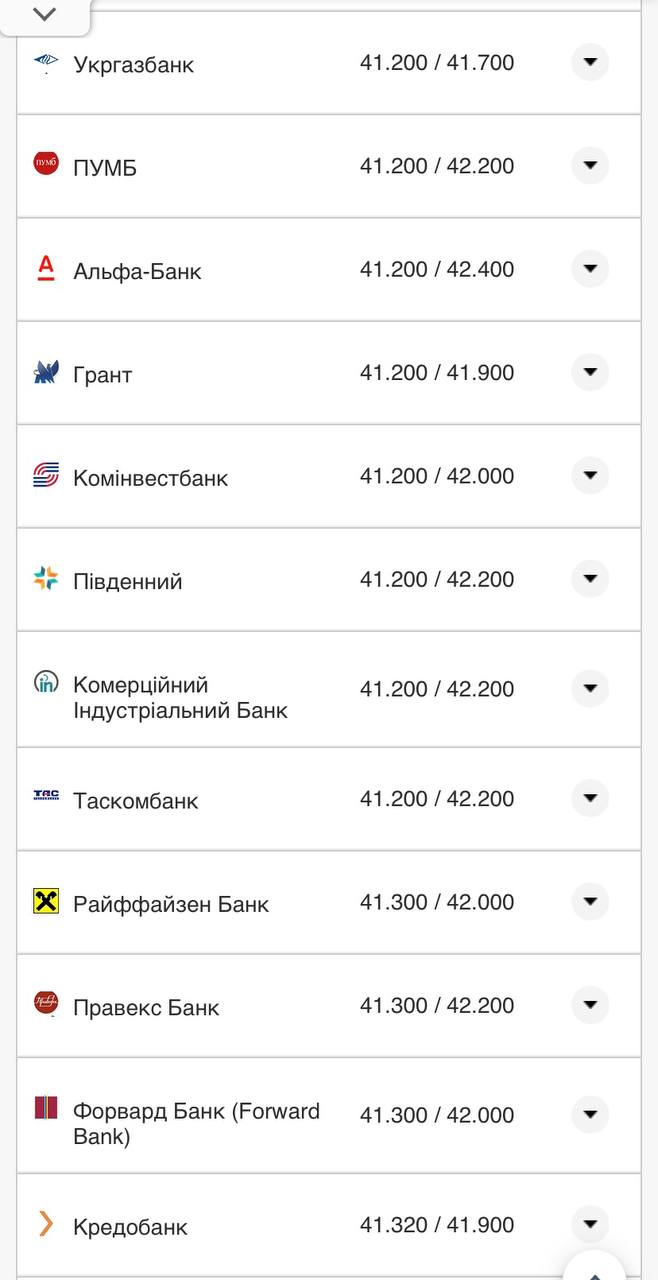Select the Комінвестбанк striped globe icon
The width and height of the screenshot is (658, 1280).
tap(43, 476)
